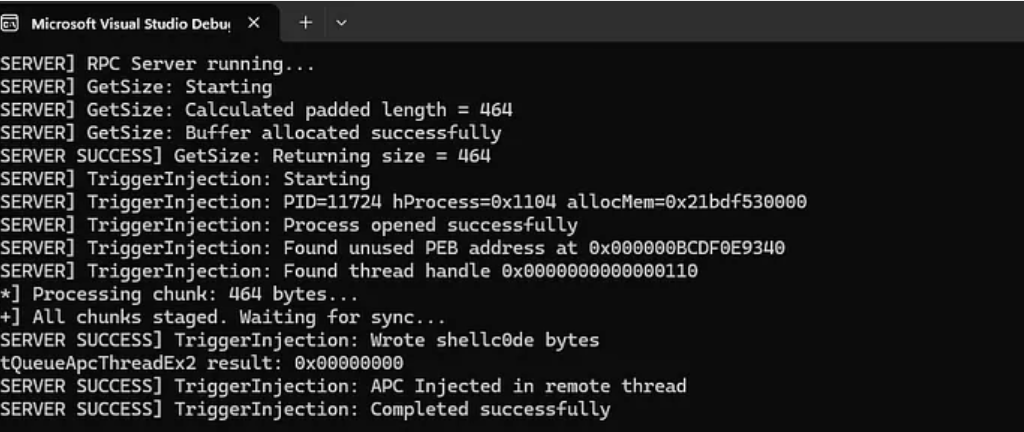The width and height of the screenshot is (1024, 432).
Task: Click the PEB address 0x000000BCDF0E9340
Action: point(686,249)
